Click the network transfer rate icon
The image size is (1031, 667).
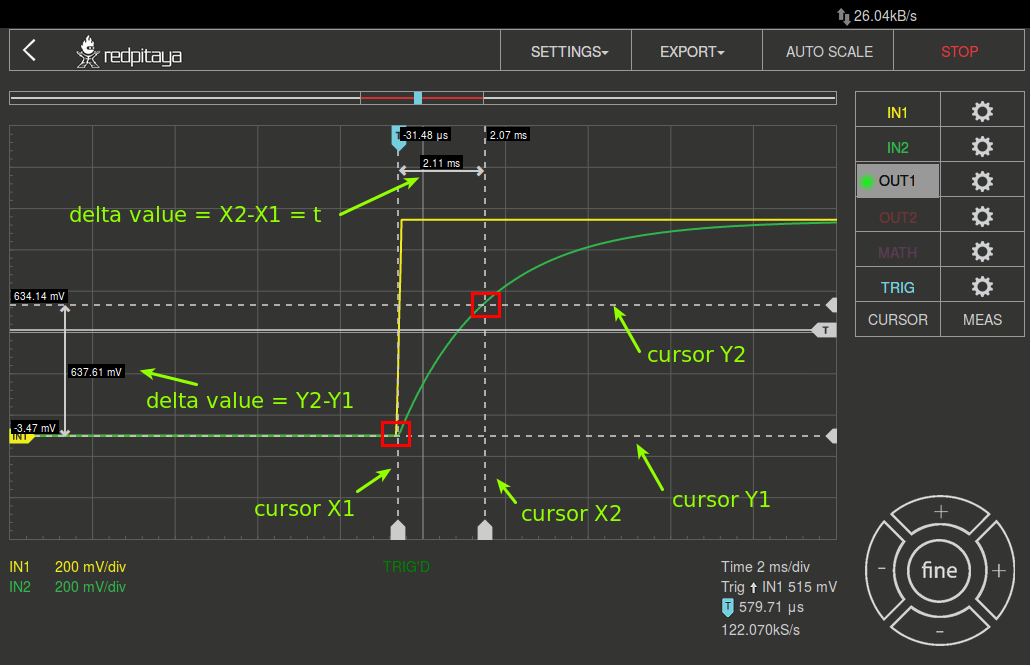tap(843, 16)
